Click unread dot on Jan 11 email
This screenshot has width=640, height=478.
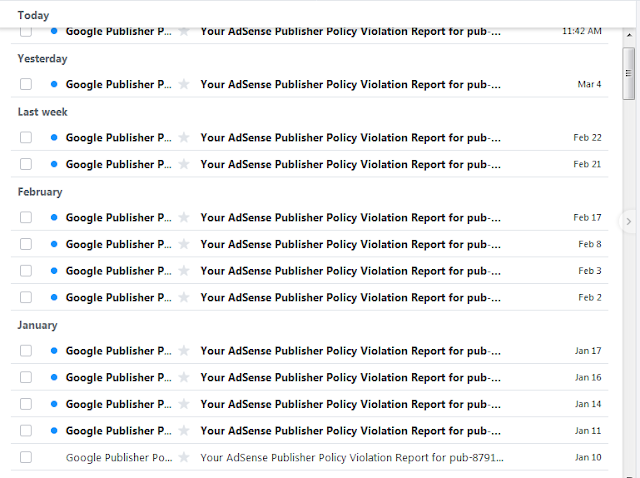(54, 431)
